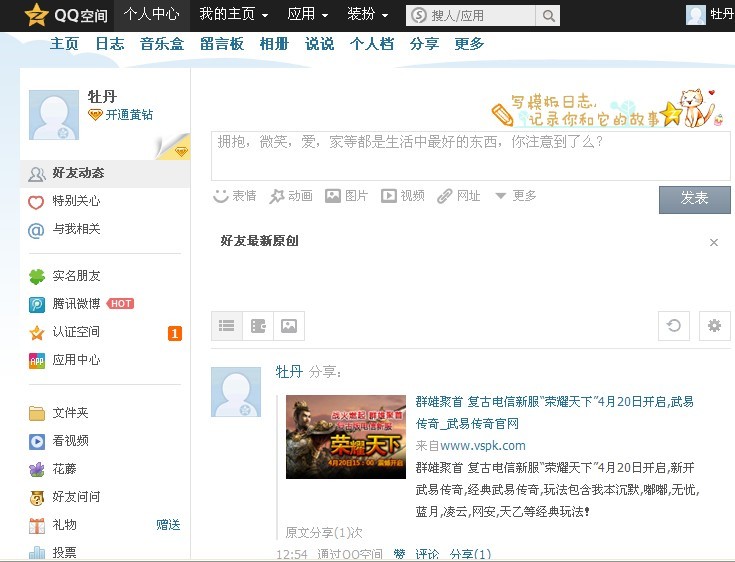
Task: Open the 留言板 tab
Action: click(222, 44)
